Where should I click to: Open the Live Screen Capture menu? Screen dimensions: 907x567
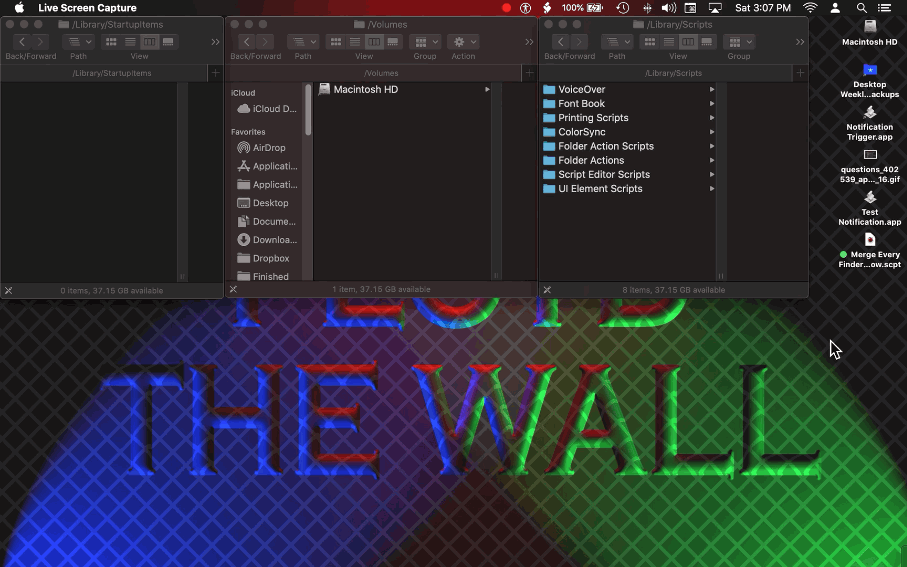87,8
